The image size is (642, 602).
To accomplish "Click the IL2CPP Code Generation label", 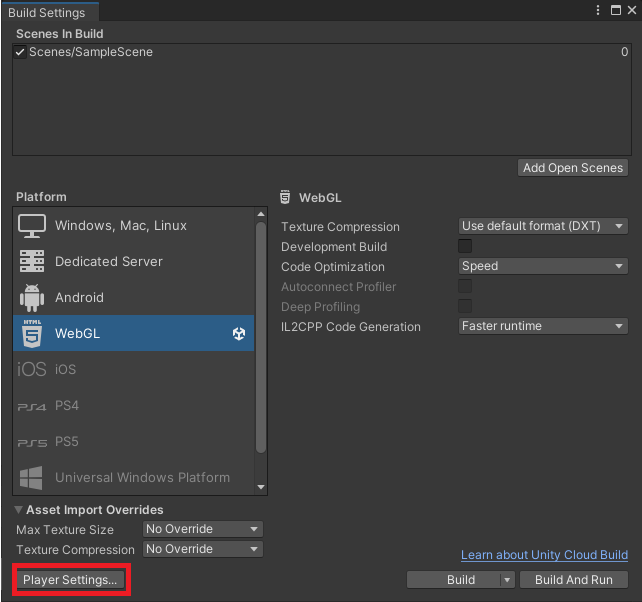I will pyautogui.click(x=350, y=327).
